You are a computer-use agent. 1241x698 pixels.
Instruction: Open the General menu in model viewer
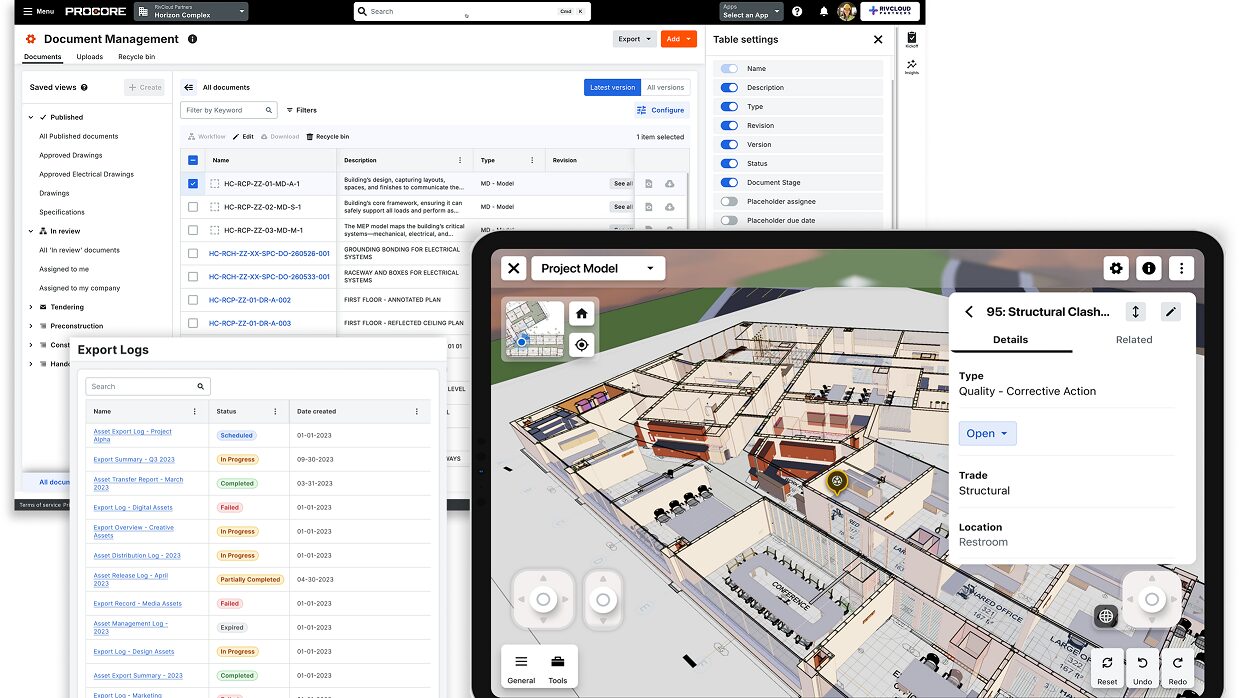[521, 669]
